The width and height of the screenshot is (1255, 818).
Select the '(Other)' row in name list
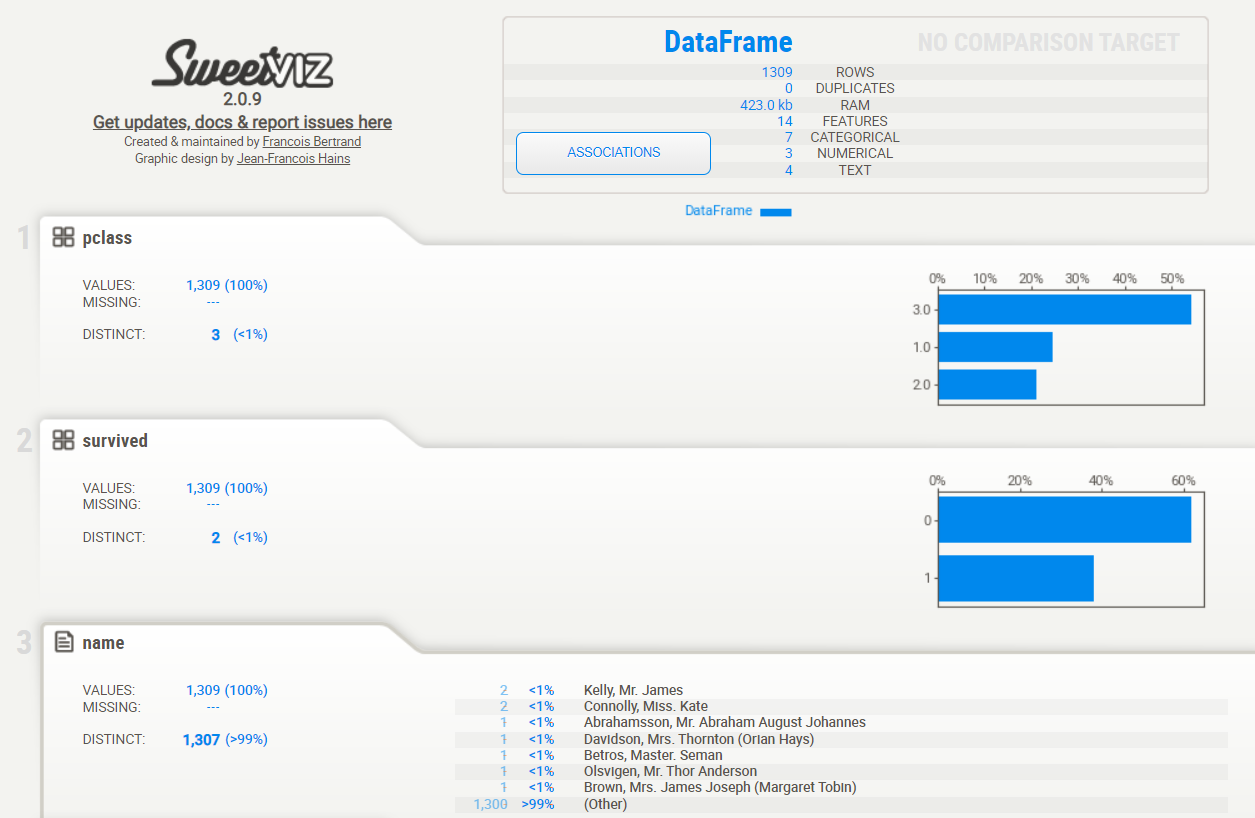pos(605,804)
